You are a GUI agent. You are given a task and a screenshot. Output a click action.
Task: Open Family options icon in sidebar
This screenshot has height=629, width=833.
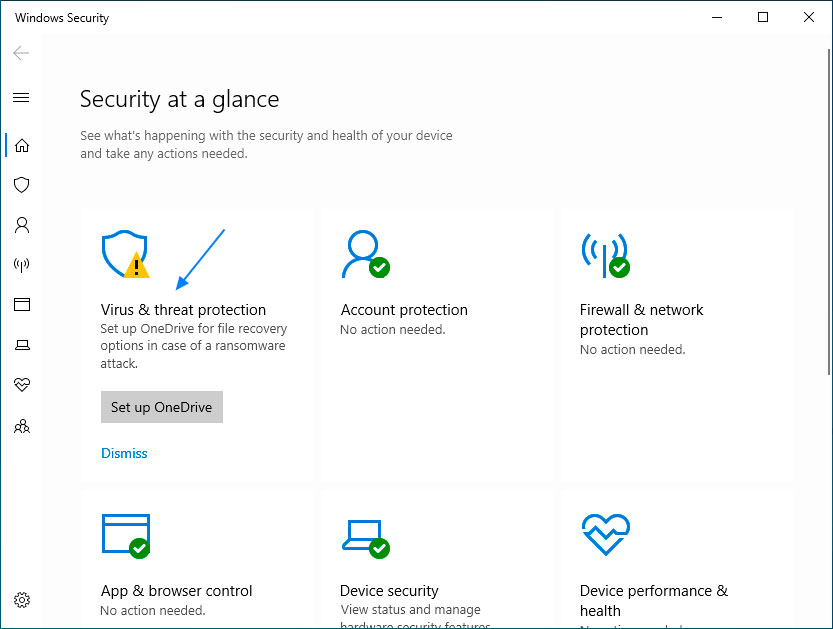pos(22,426)
